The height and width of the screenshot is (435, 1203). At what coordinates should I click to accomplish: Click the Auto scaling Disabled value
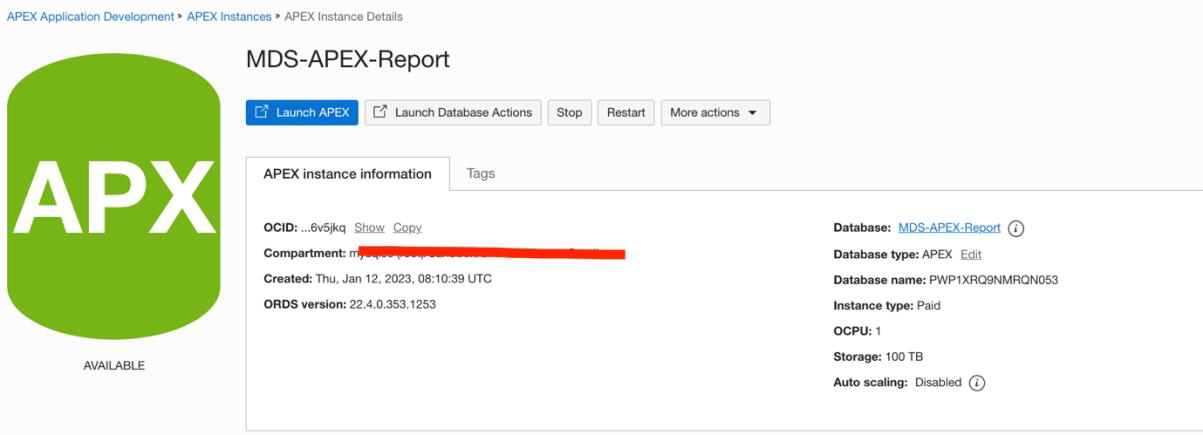pos(937,383)
